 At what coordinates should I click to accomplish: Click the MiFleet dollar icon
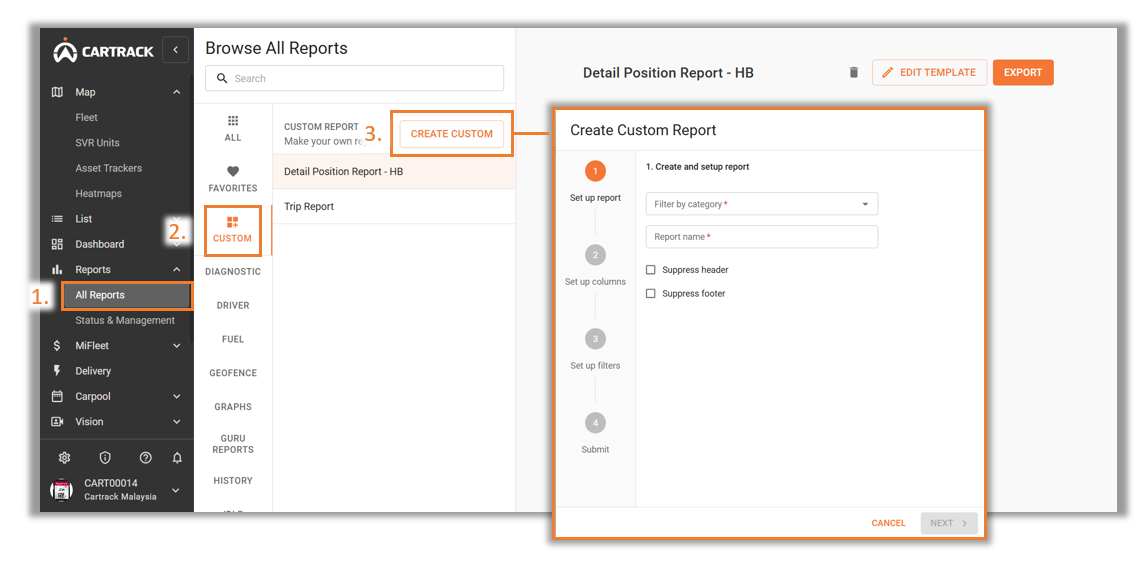[57, 346]
